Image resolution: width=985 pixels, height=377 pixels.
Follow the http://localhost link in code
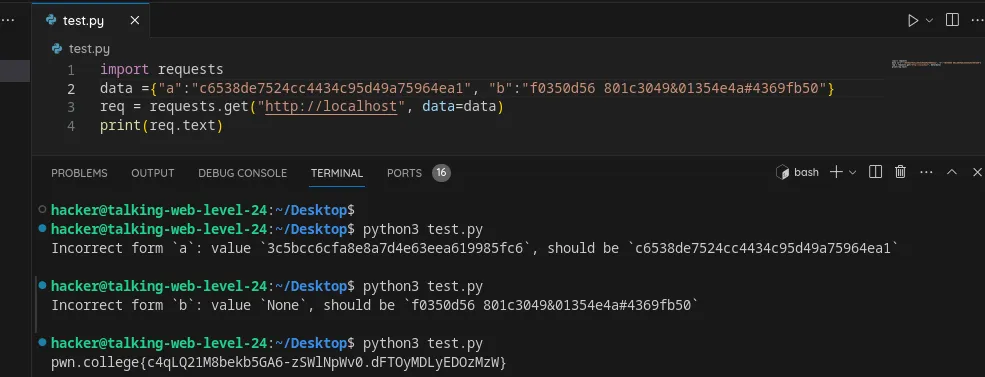331,107
